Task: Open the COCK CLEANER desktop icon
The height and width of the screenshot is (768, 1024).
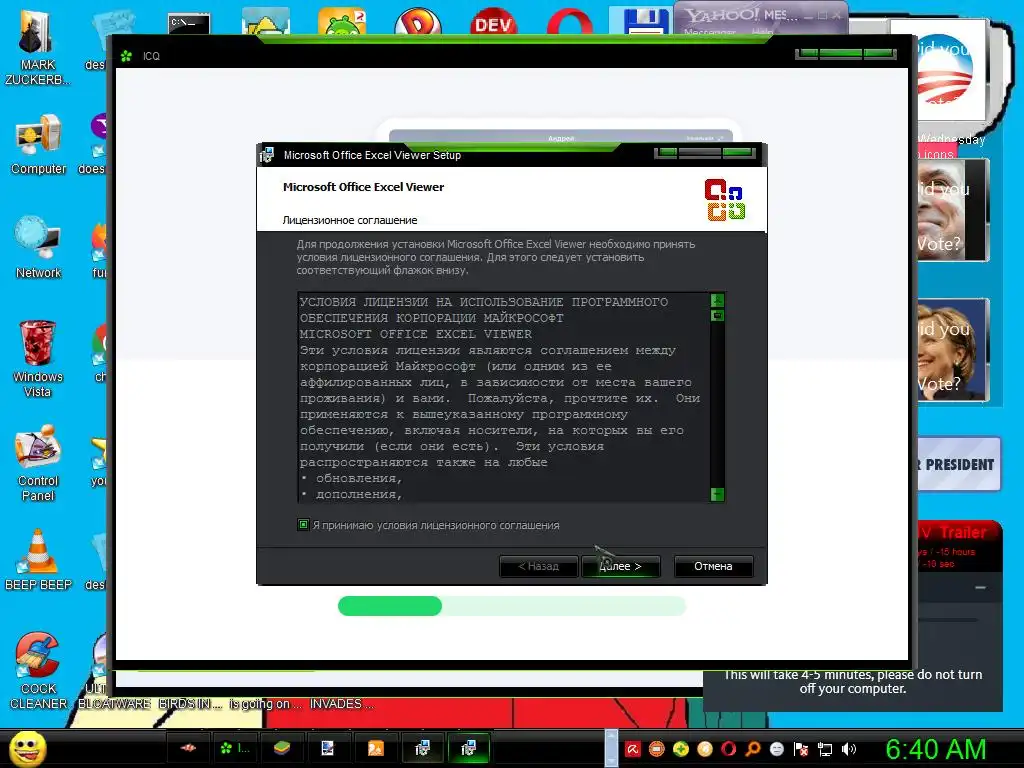Action: 38,671
